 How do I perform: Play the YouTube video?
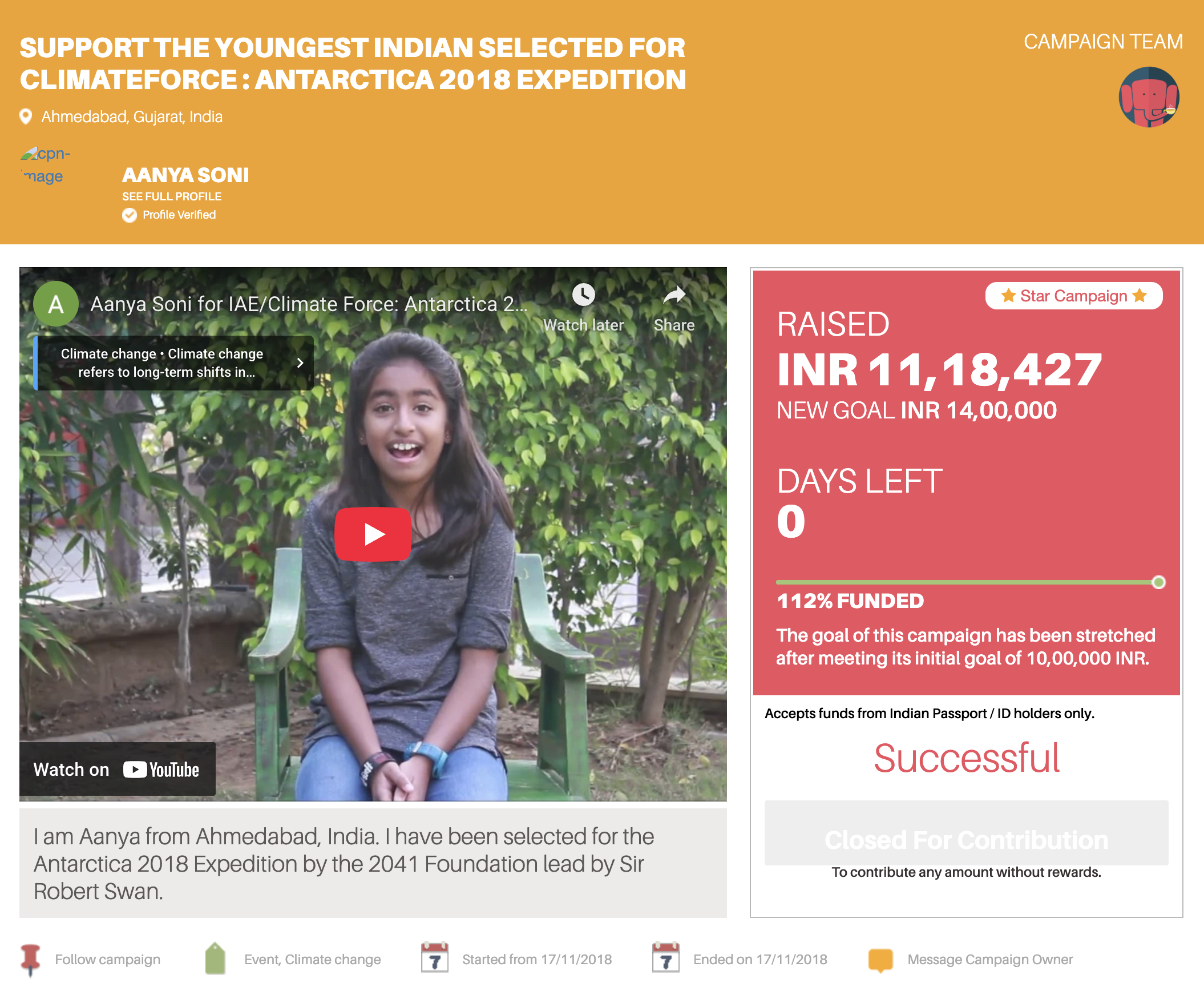[x=373, y=534]
